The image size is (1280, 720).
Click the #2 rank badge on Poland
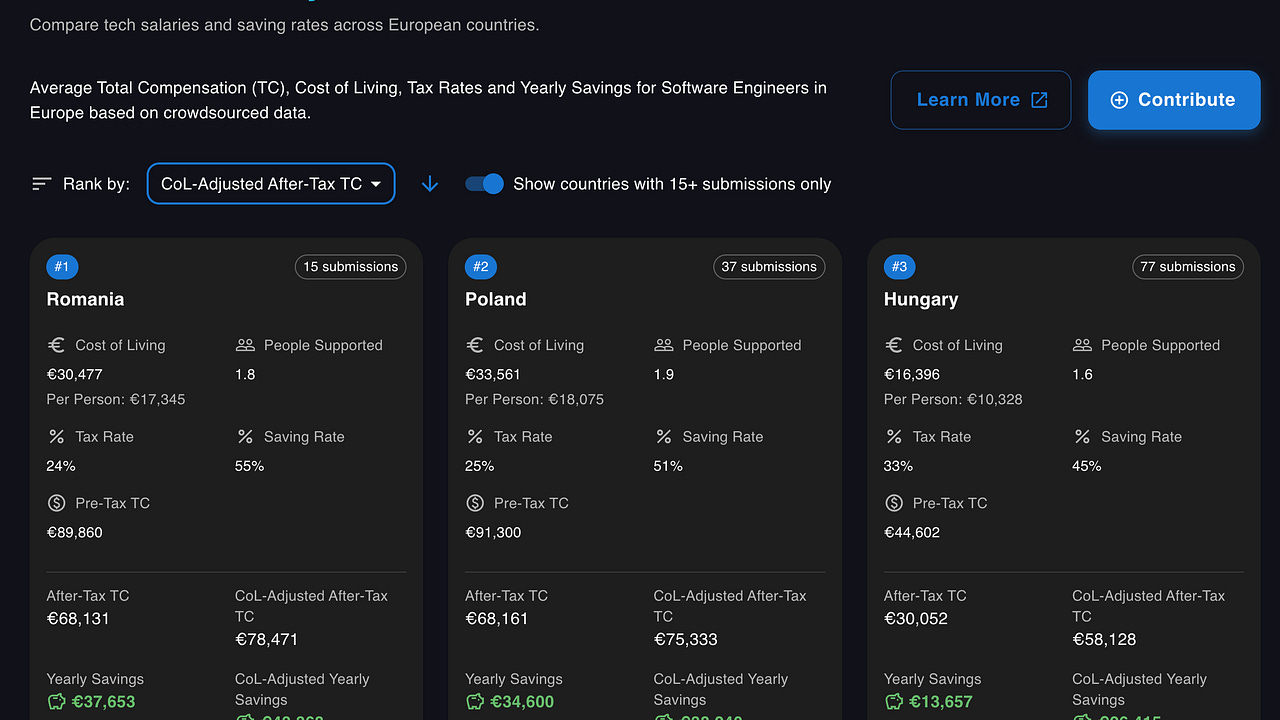481,267
